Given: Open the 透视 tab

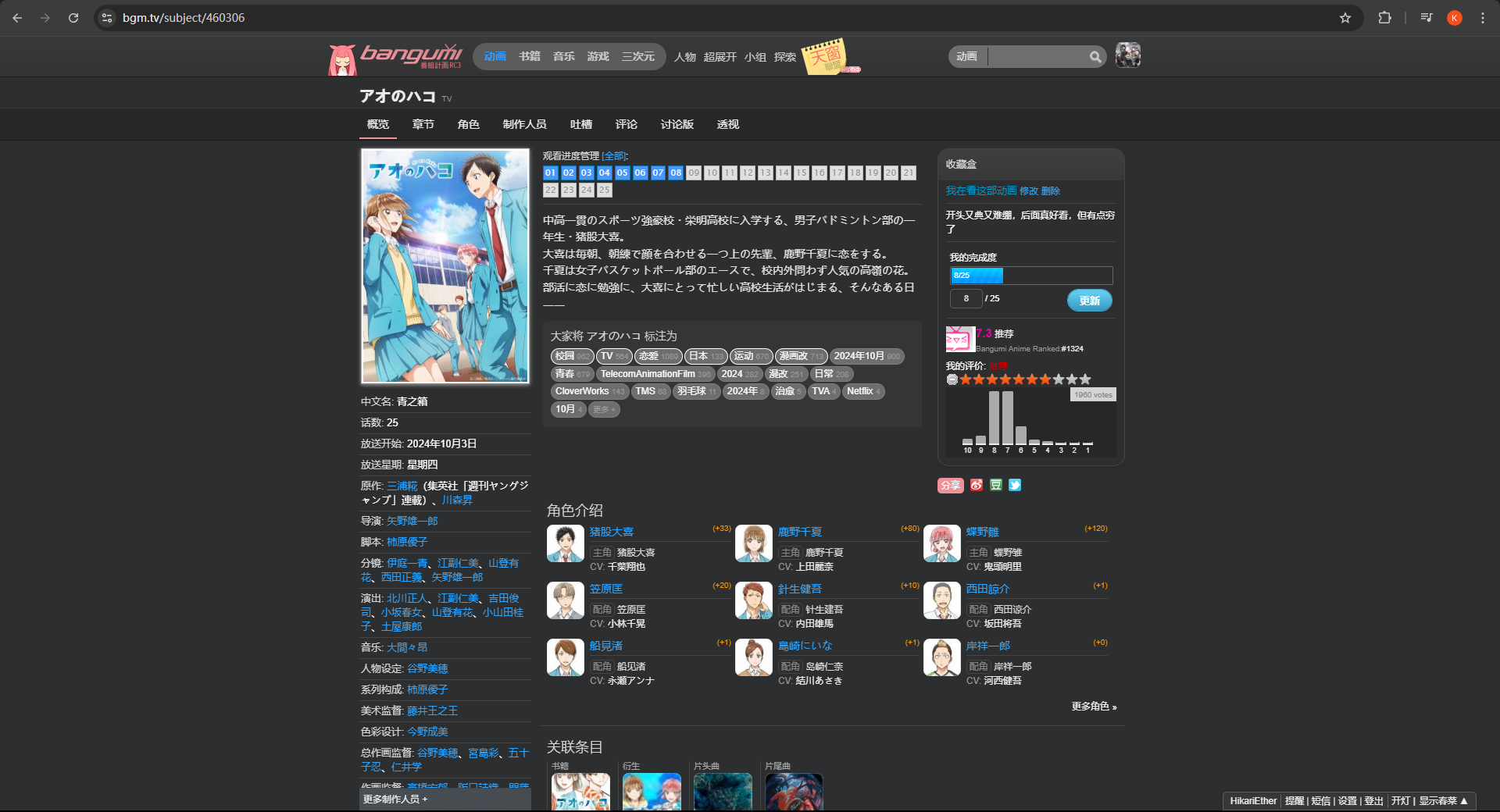Looking at the screenshot, I should [728, 124].
